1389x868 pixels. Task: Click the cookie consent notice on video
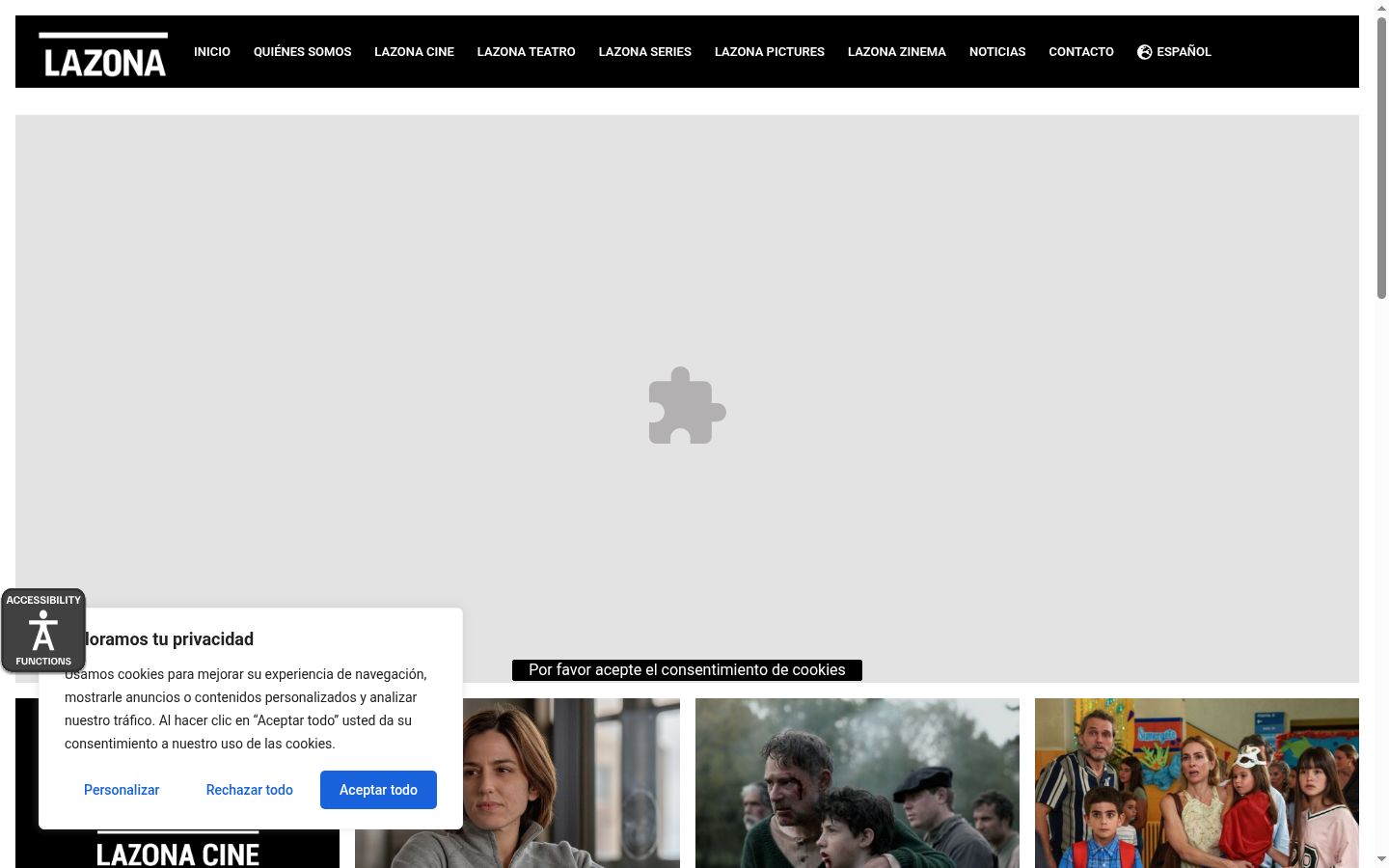click(x=687, y=670)
